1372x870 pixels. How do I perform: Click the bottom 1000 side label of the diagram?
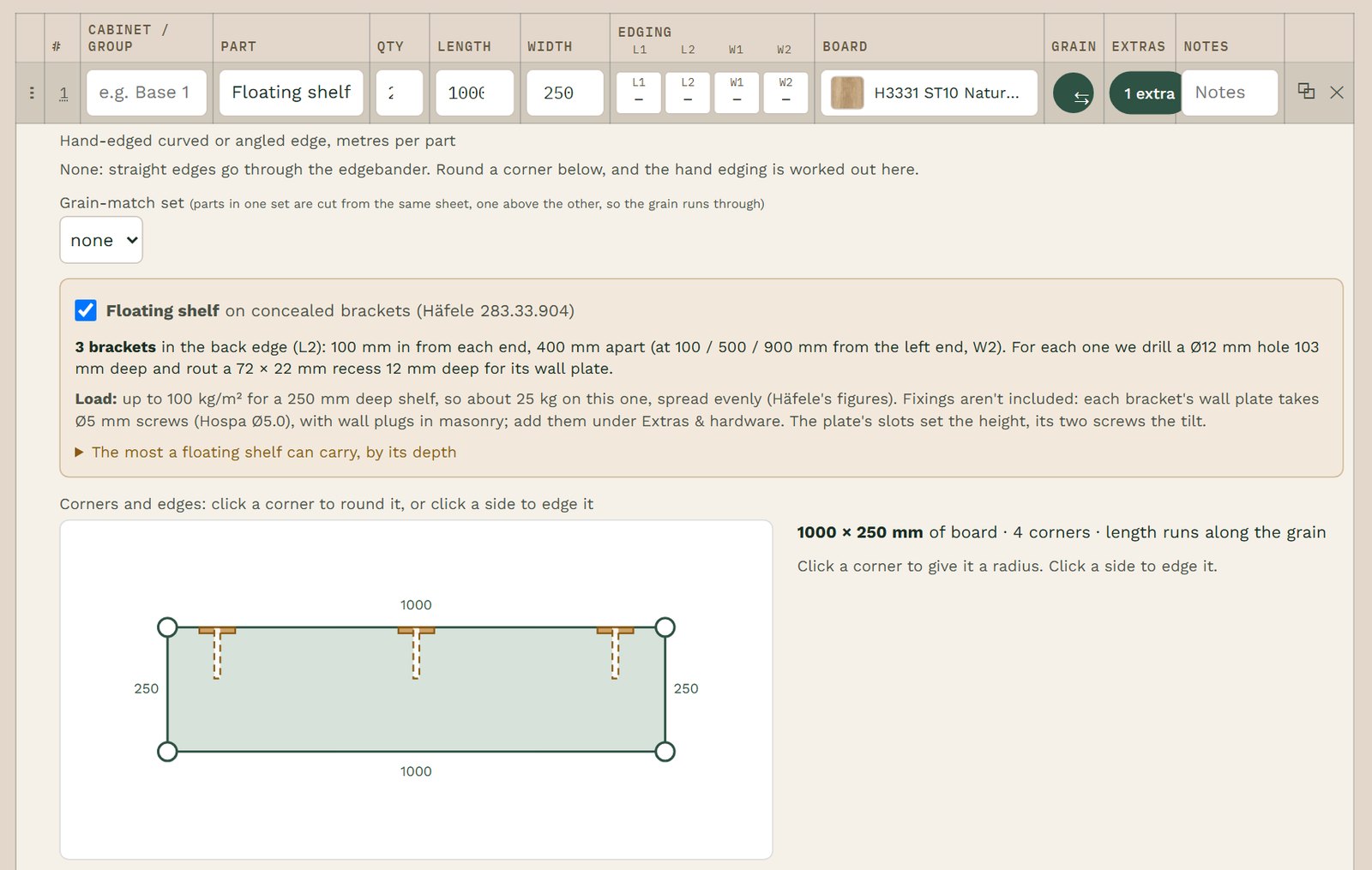416,771
